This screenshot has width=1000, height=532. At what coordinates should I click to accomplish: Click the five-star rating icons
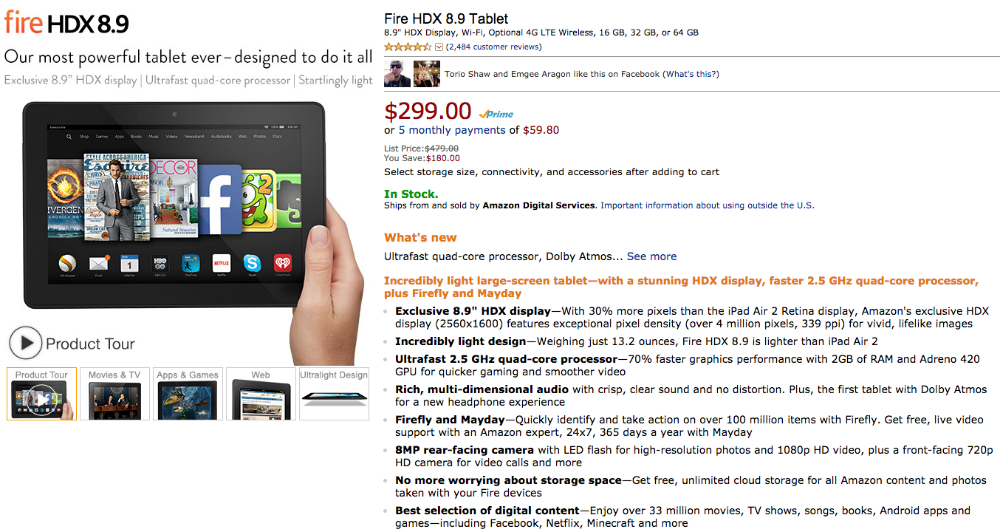tap(408, 47)
